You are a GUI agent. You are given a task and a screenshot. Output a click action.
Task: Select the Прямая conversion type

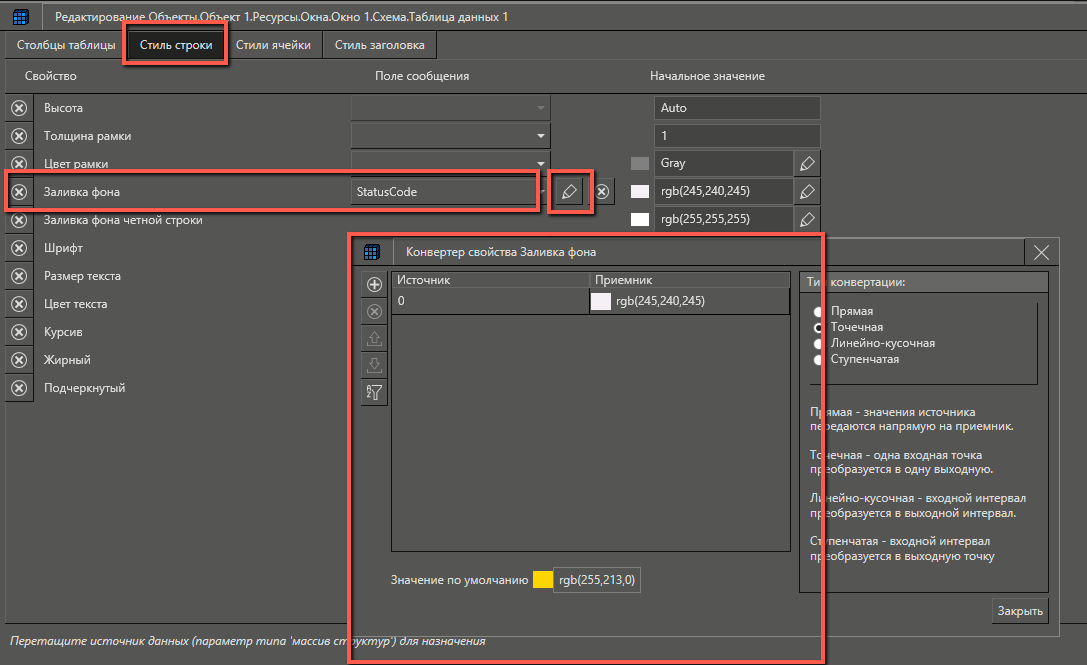coord(819,311)
